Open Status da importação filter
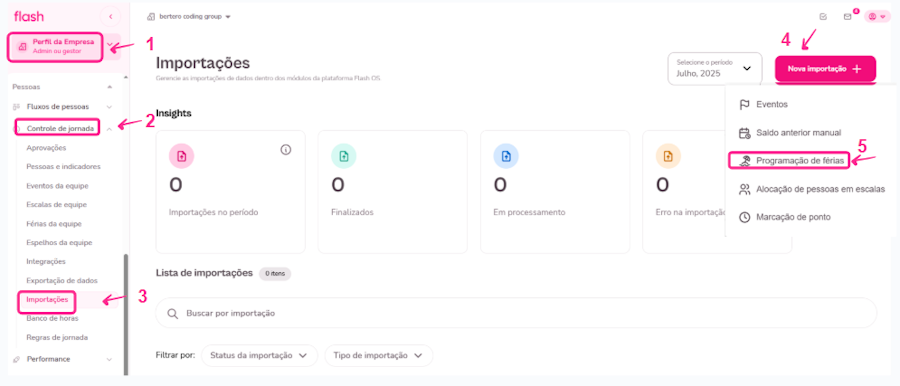The image size is (900, 386). (x=260, y=356)
